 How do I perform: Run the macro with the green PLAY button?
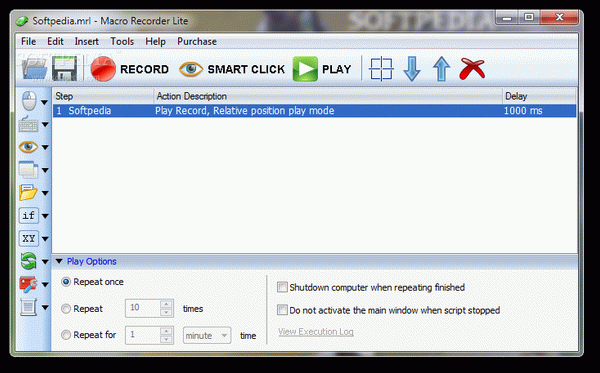click(x=322, y=69)
